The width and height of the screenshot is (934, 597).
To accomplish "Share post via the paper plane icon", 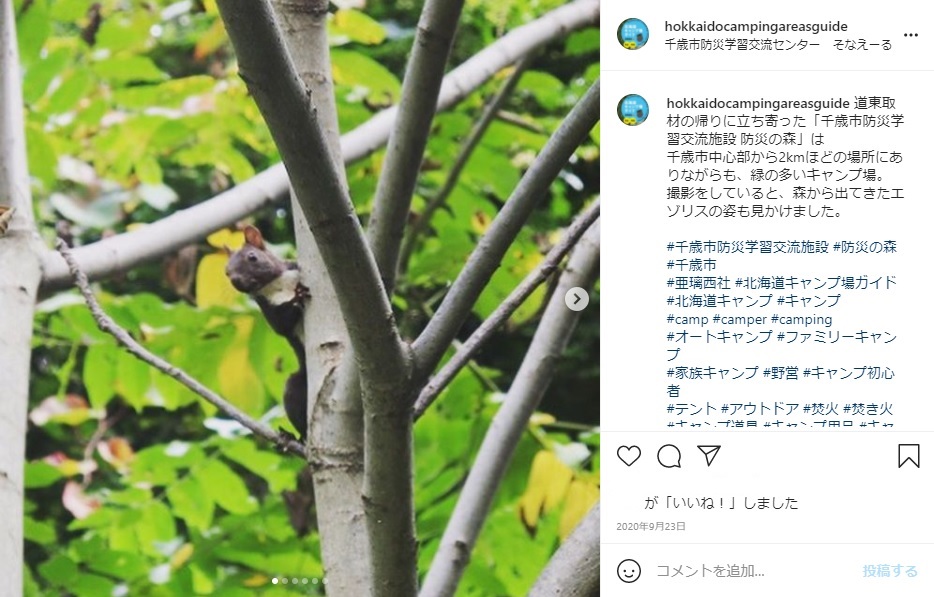I will tap(709, 456).
